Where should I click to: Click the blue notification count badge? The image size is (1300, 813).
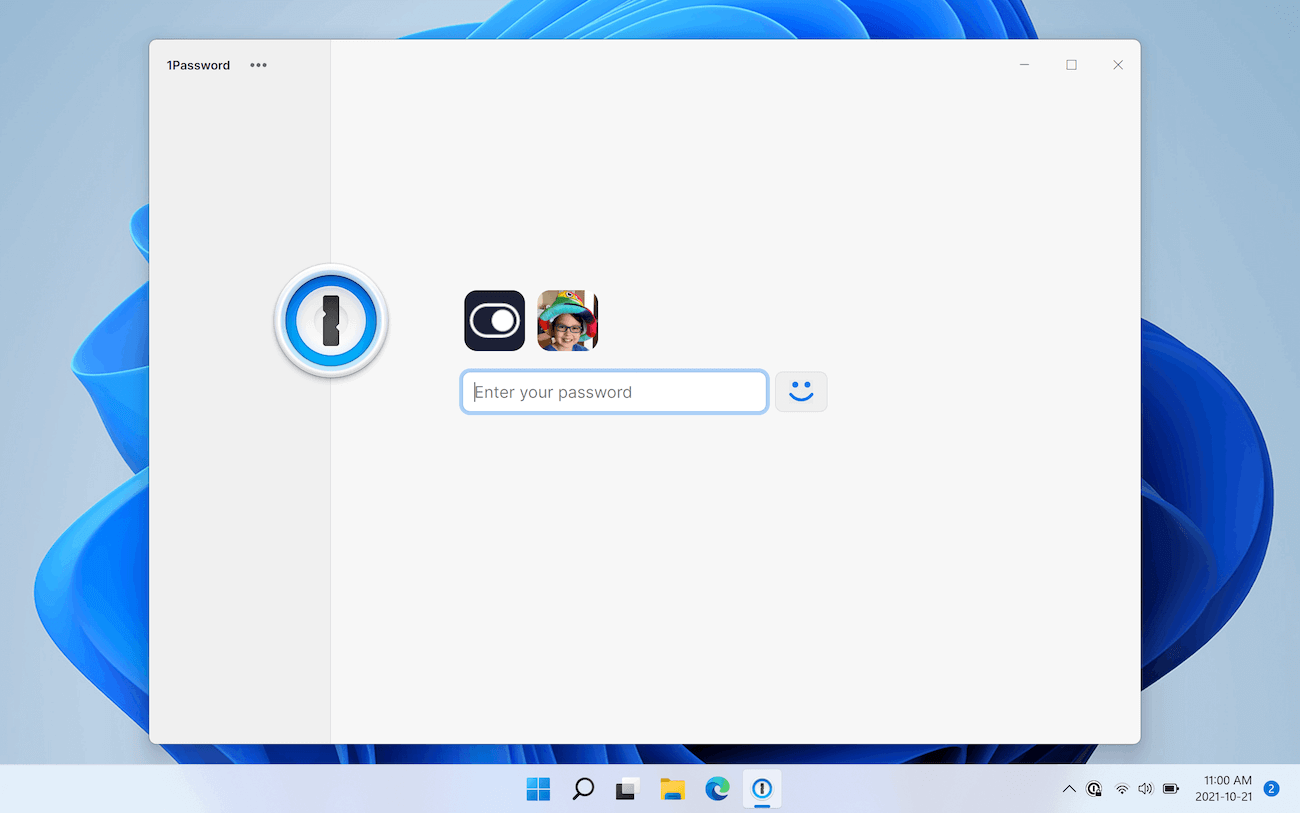(x=1271, y=789)
